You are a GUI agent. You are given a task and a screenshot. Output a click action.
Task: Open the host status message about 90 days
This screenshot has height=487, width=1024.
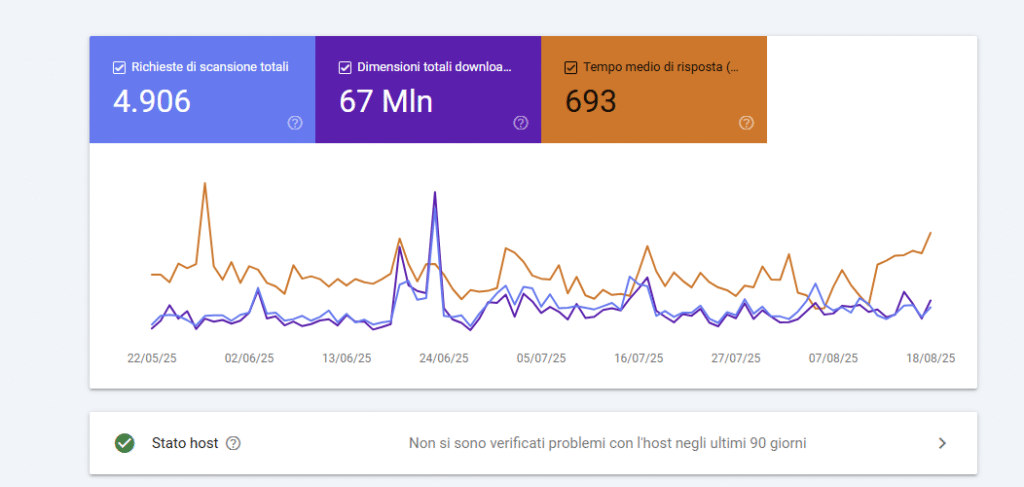[607, 443]
